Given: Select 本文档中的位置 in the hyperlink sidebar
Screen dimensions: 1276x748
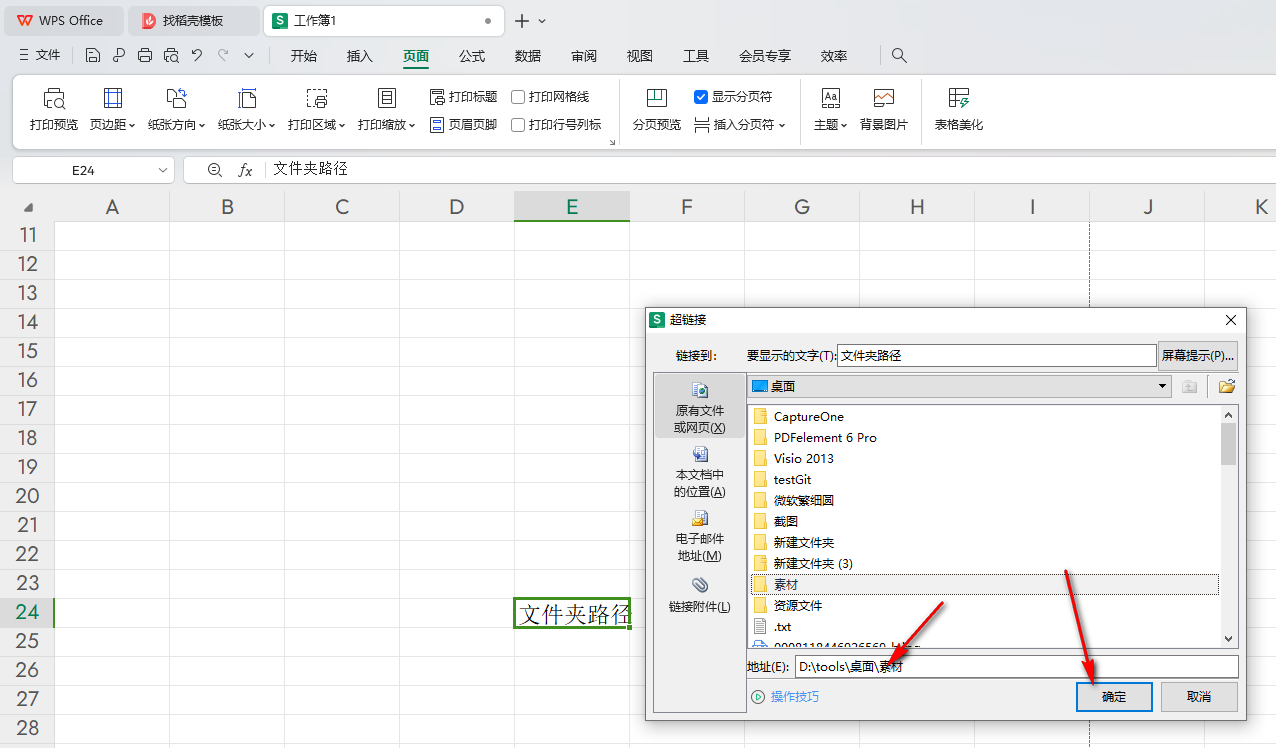Looking at the screenshot, I should click(700, 470).
